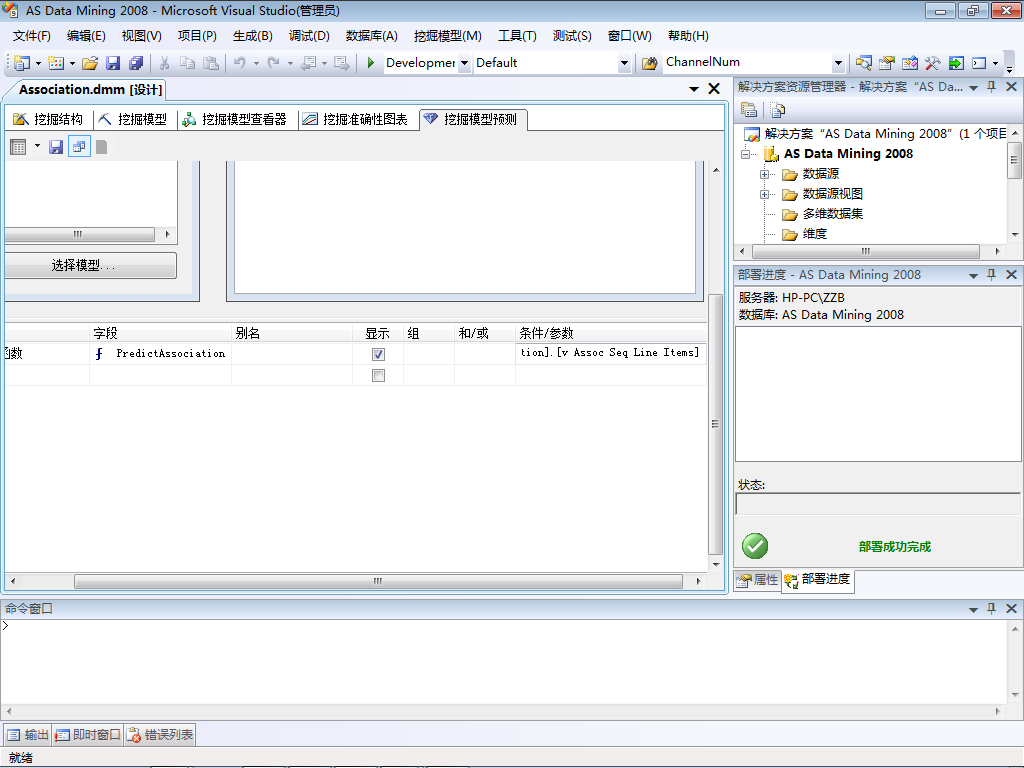The height and width of the screenshot is (768, 1024).
Task: Click the Paste clipboard icon
Action: point(211,63)
